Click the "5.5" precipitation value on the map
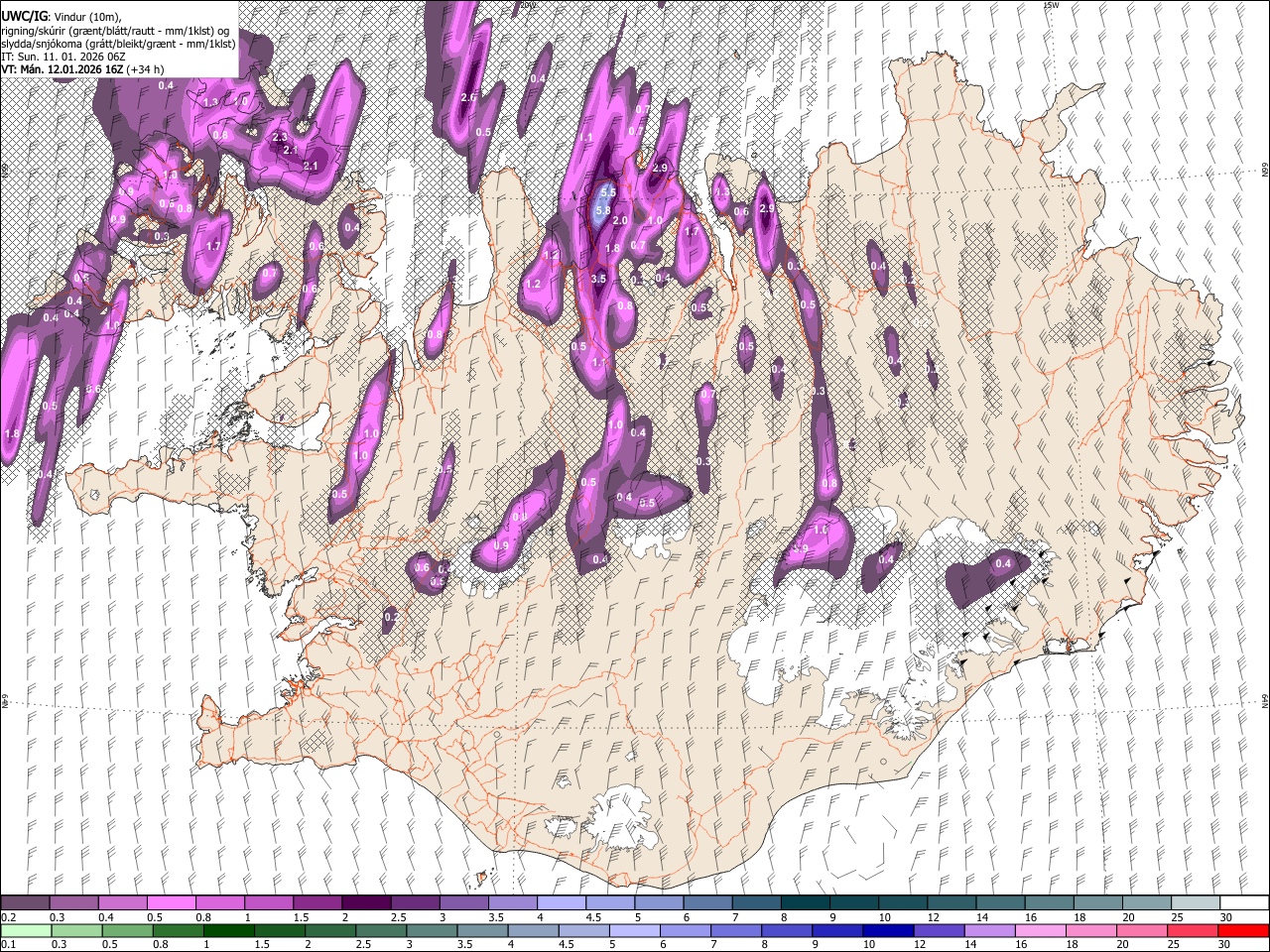This screenshot has height=952, width=1270. (608, 192)
